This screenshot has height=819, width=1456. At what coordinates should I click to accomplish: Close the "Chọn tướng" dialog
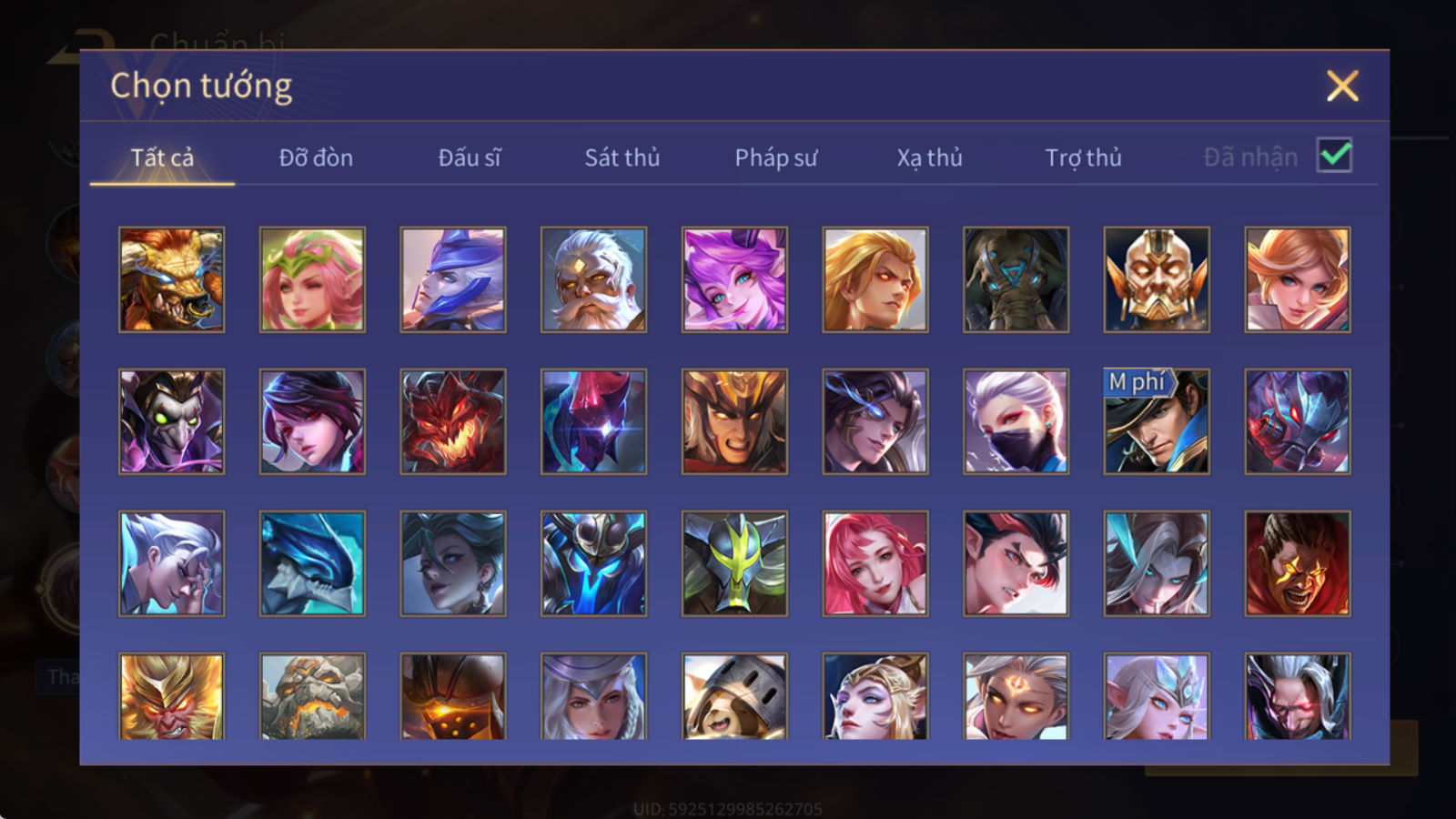click(x=1342, y=86)
